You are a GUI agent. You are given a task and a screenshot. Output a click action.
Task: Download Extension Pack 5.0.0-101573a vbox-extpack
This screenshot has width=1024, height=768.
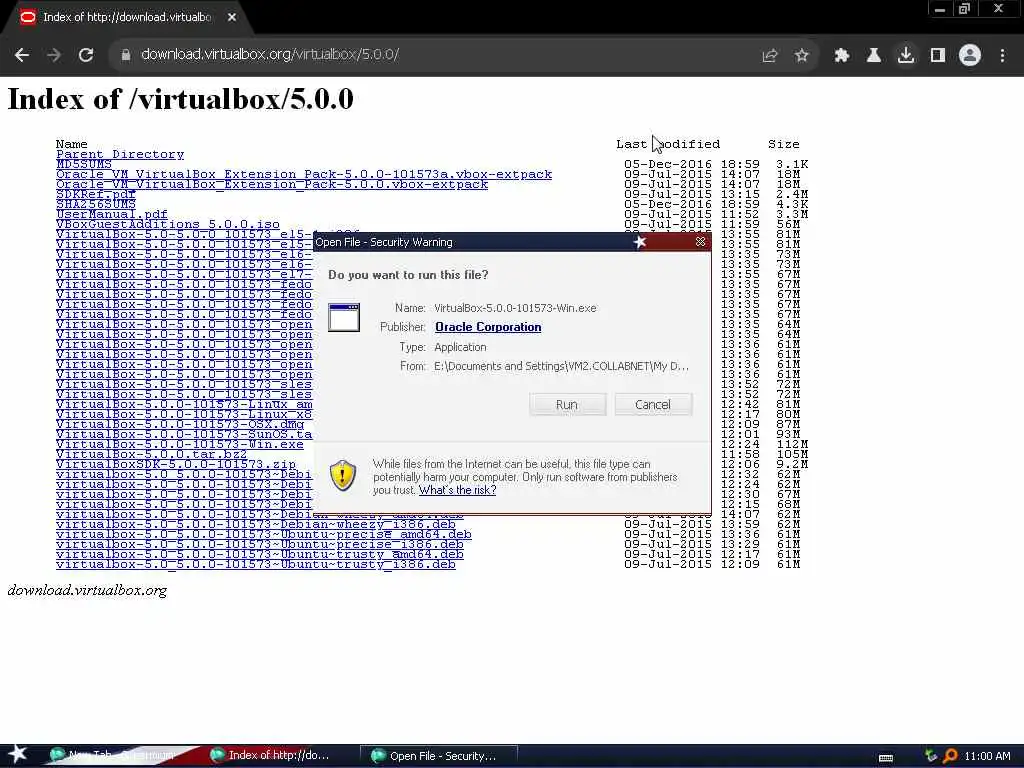(304, 174)
